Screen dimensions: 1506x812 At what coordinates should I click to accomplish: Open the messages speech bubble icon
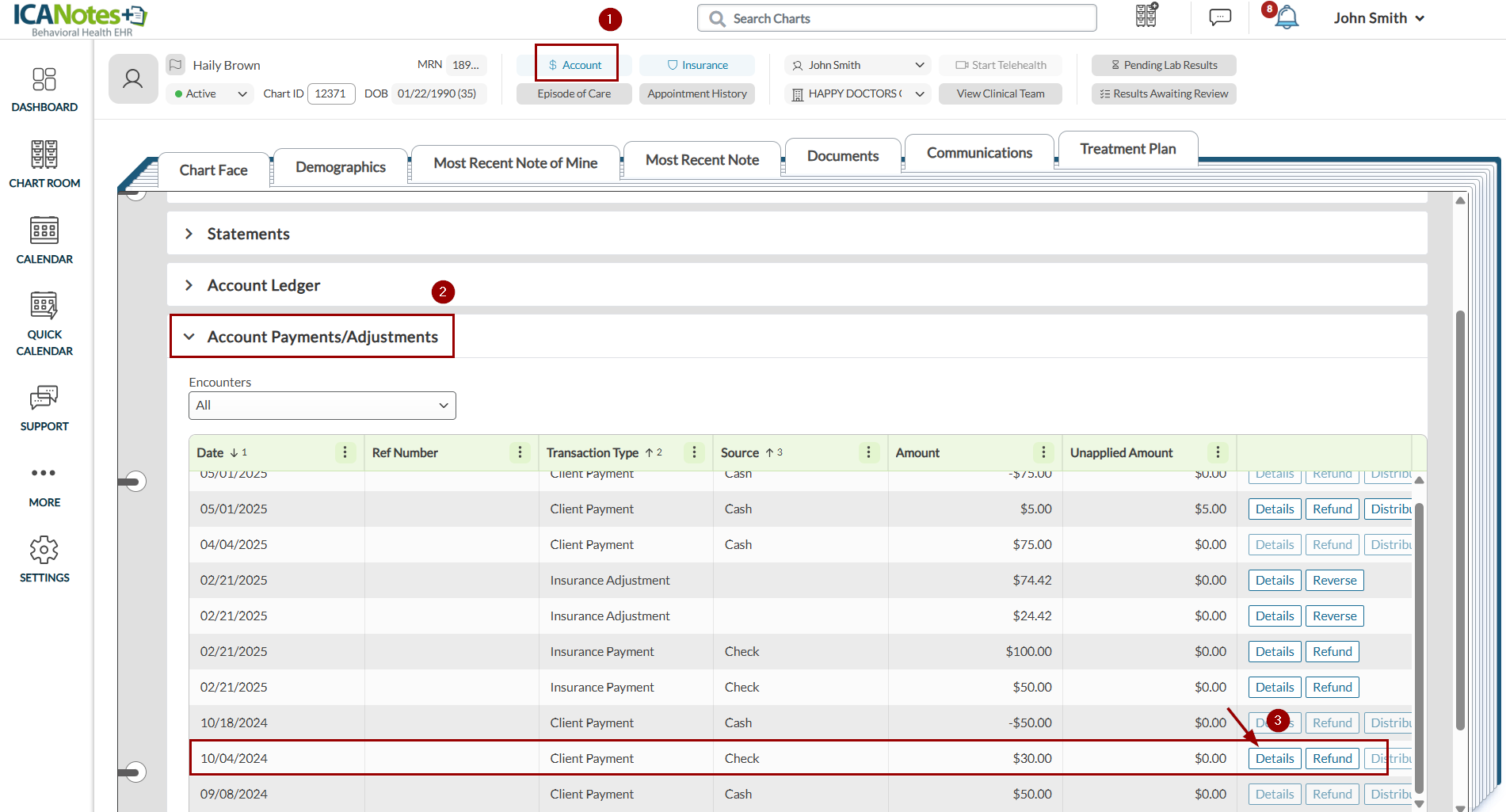click(1220, 17)
